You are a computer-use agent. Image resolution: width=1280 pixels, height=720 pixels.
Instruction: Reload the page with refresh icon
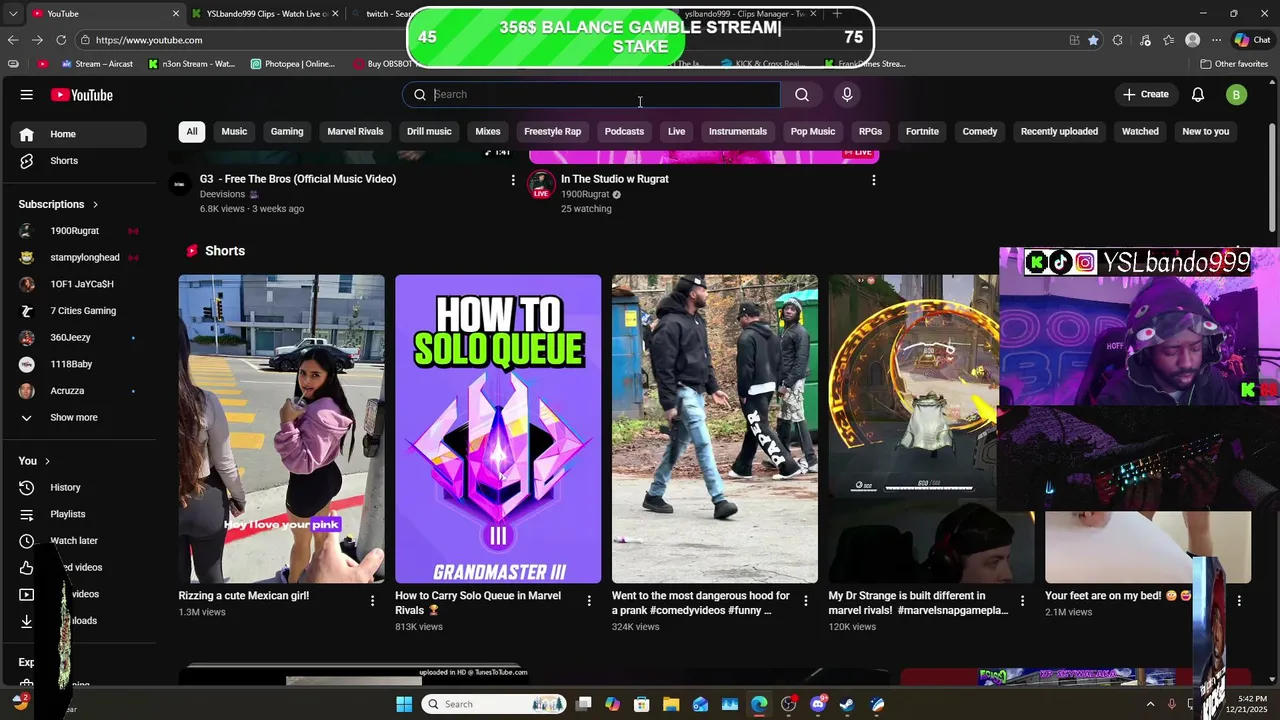coord(61,40)
